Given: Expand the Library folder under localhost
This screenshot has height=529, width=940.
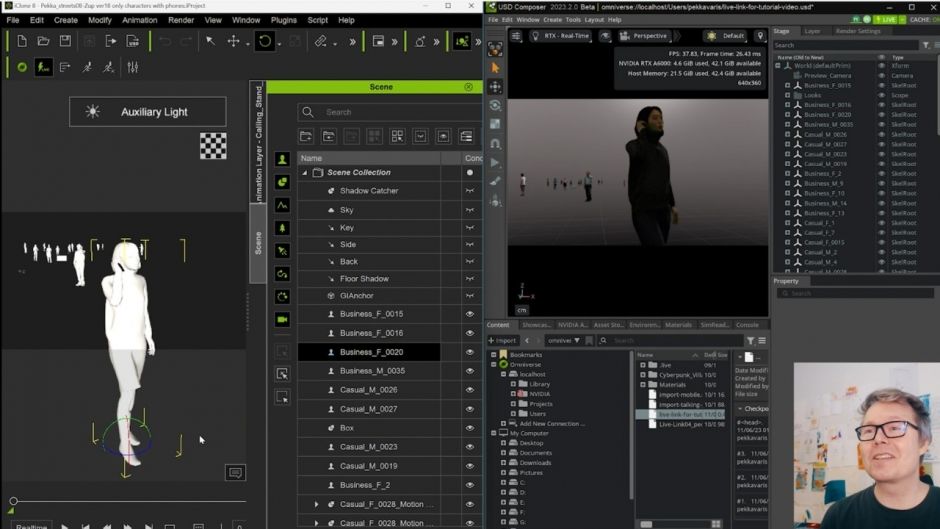Looking at the screenshot, I should 513,384.
